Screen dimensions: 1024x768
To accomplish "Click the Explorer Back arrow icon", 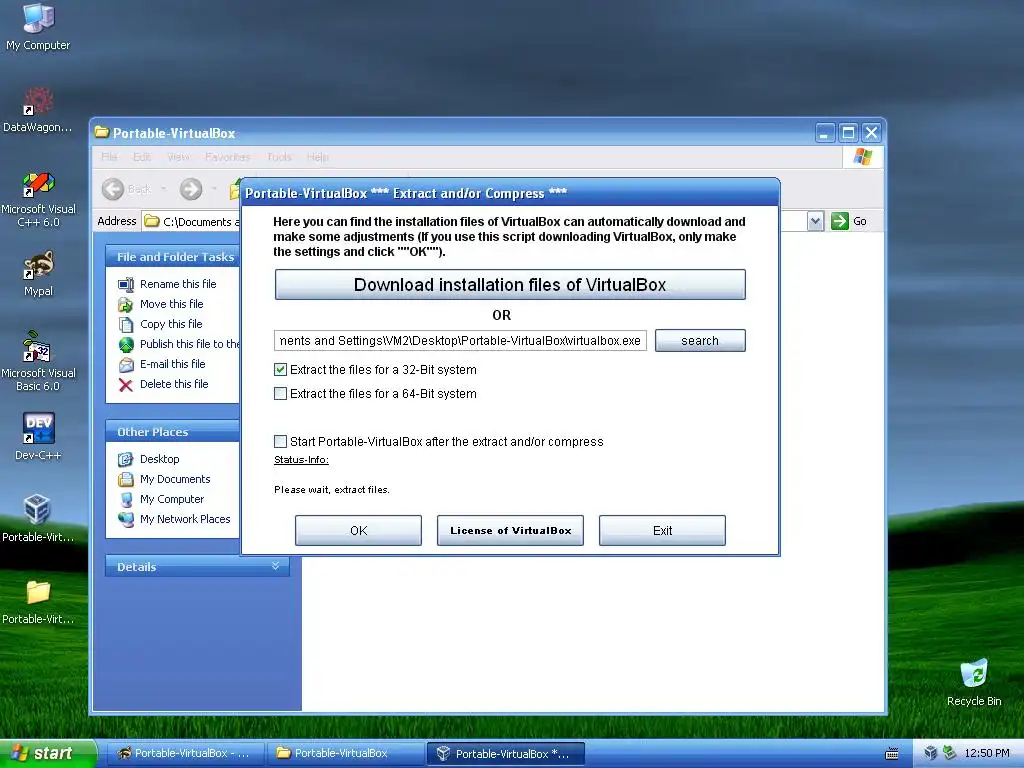I will pos(113,189).
